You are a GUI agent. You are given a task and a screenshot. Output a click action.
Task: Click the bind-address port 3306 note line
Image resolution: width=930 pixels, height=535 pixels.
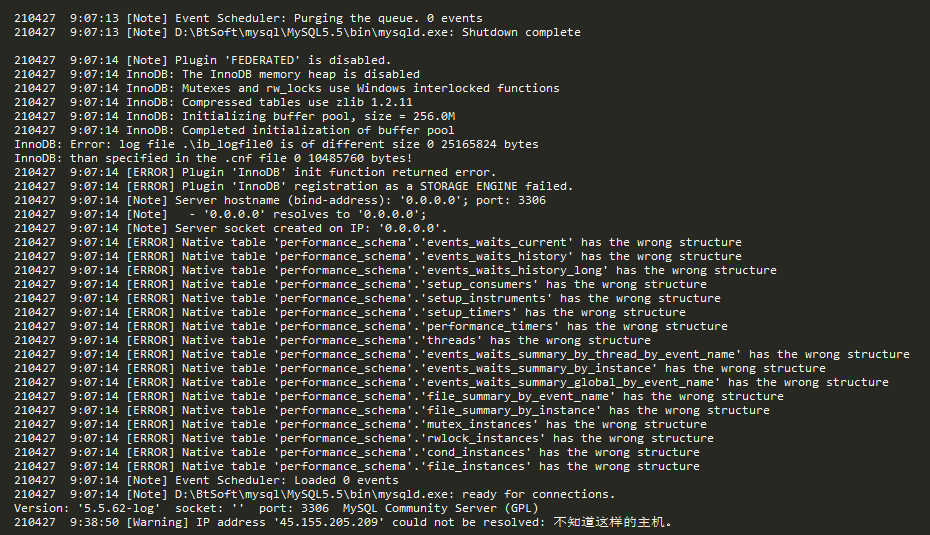[x=280, y=200]
